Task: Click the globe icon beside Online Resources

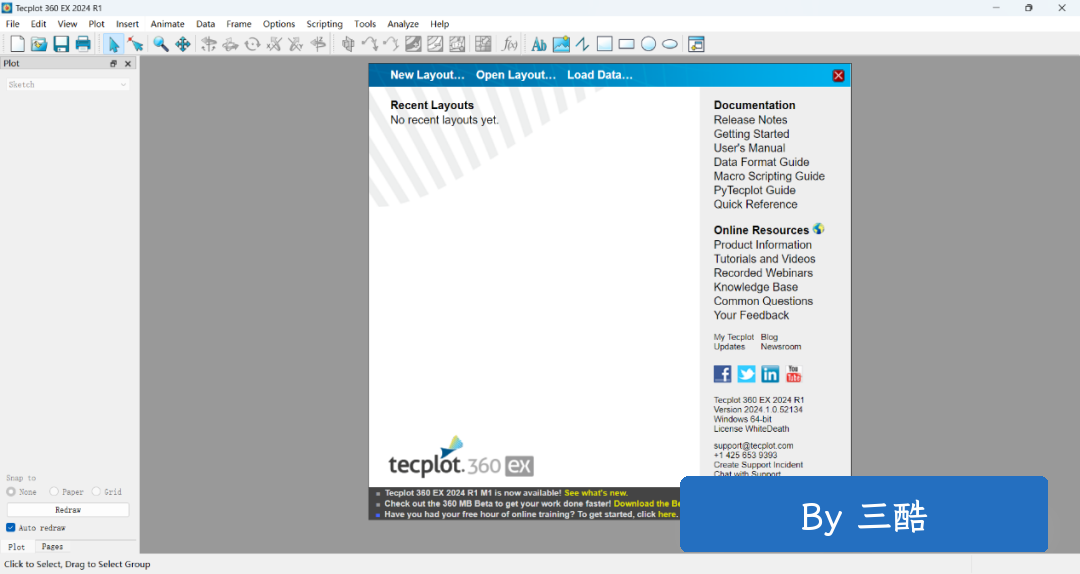Action: click(x=818, y=229)
